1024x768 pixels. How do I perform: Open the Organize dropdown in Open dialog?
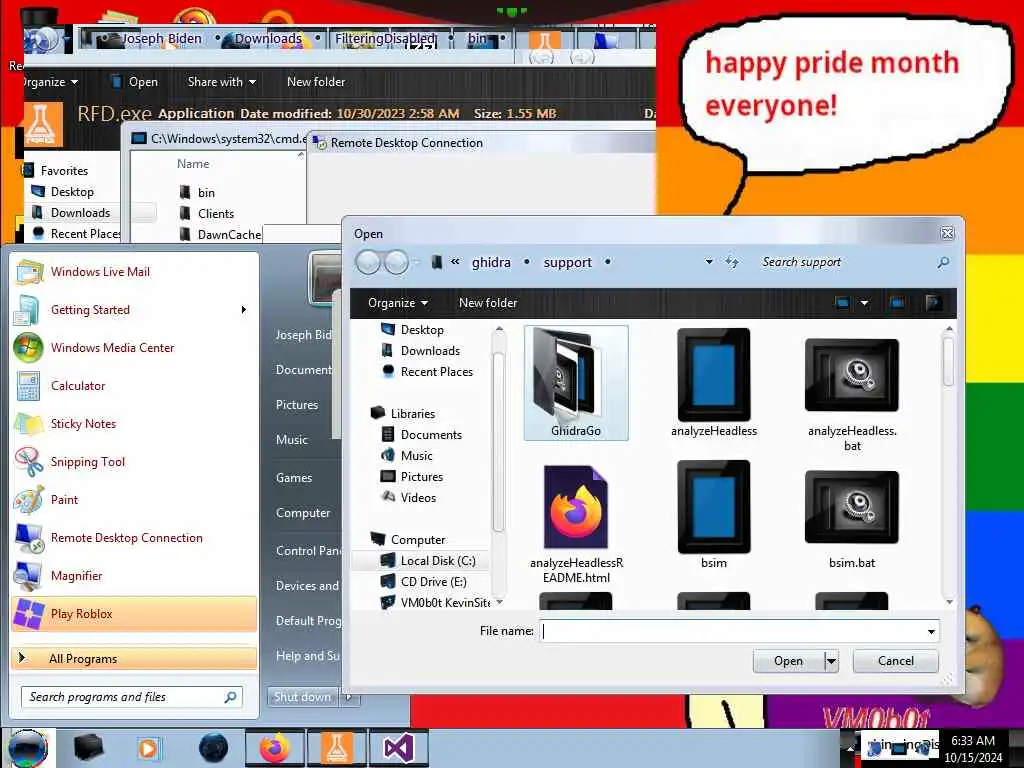[x=397, y=302]
